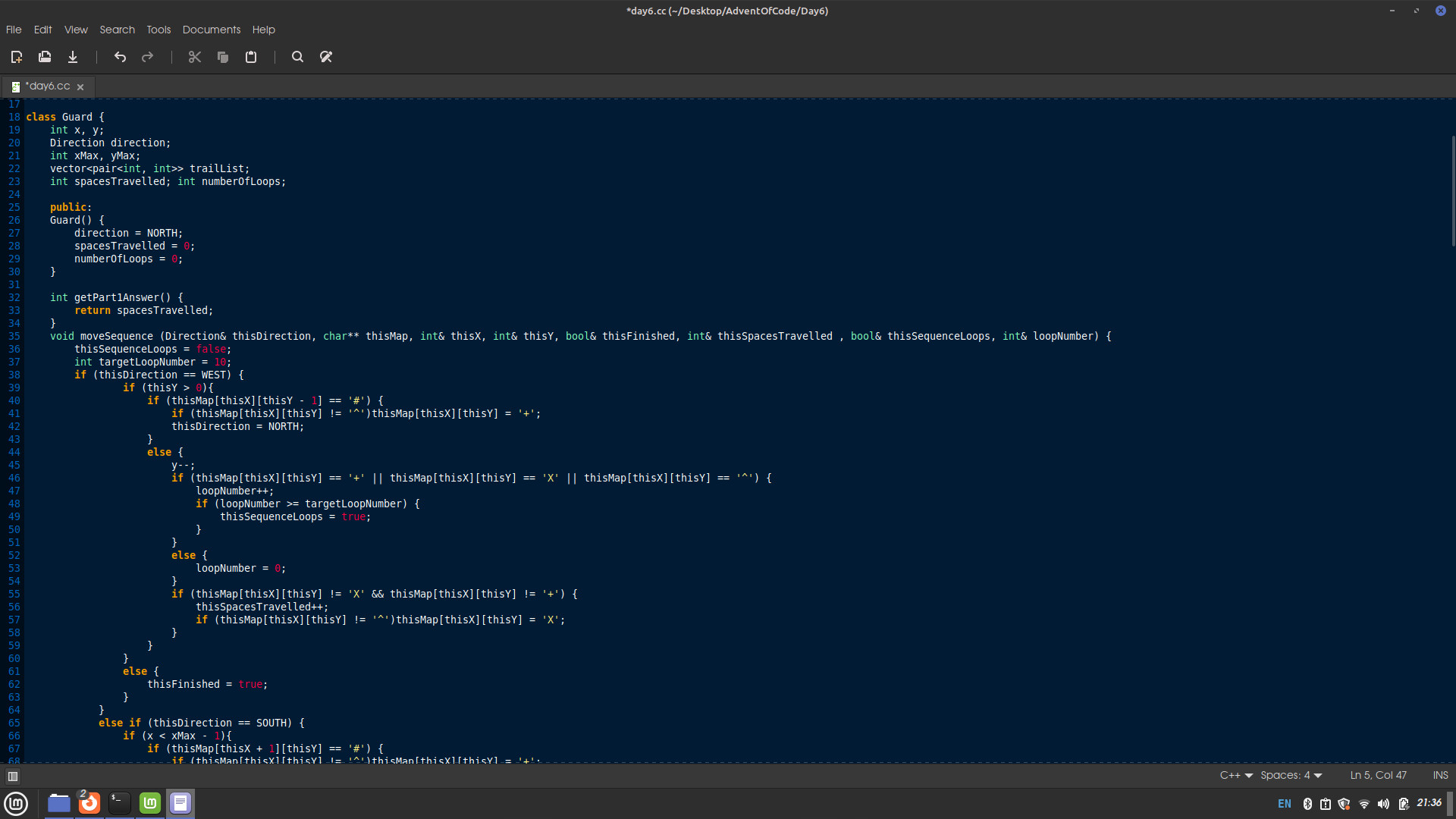Open the Bluetooth tray icon
Viewport: 1456px width, 819px height.
(1307, 804)
